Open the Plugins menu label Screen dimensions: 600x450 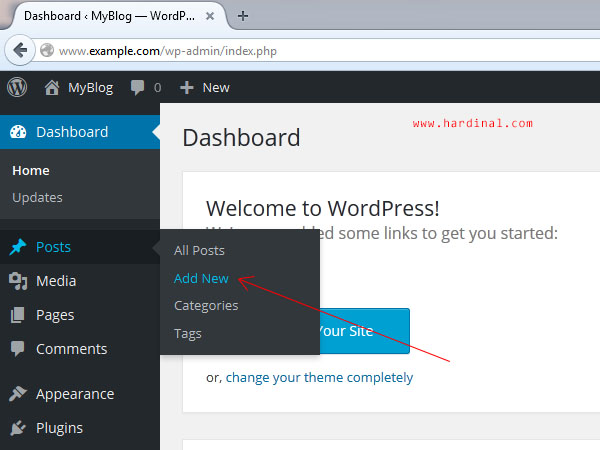[x=59, y=429]
